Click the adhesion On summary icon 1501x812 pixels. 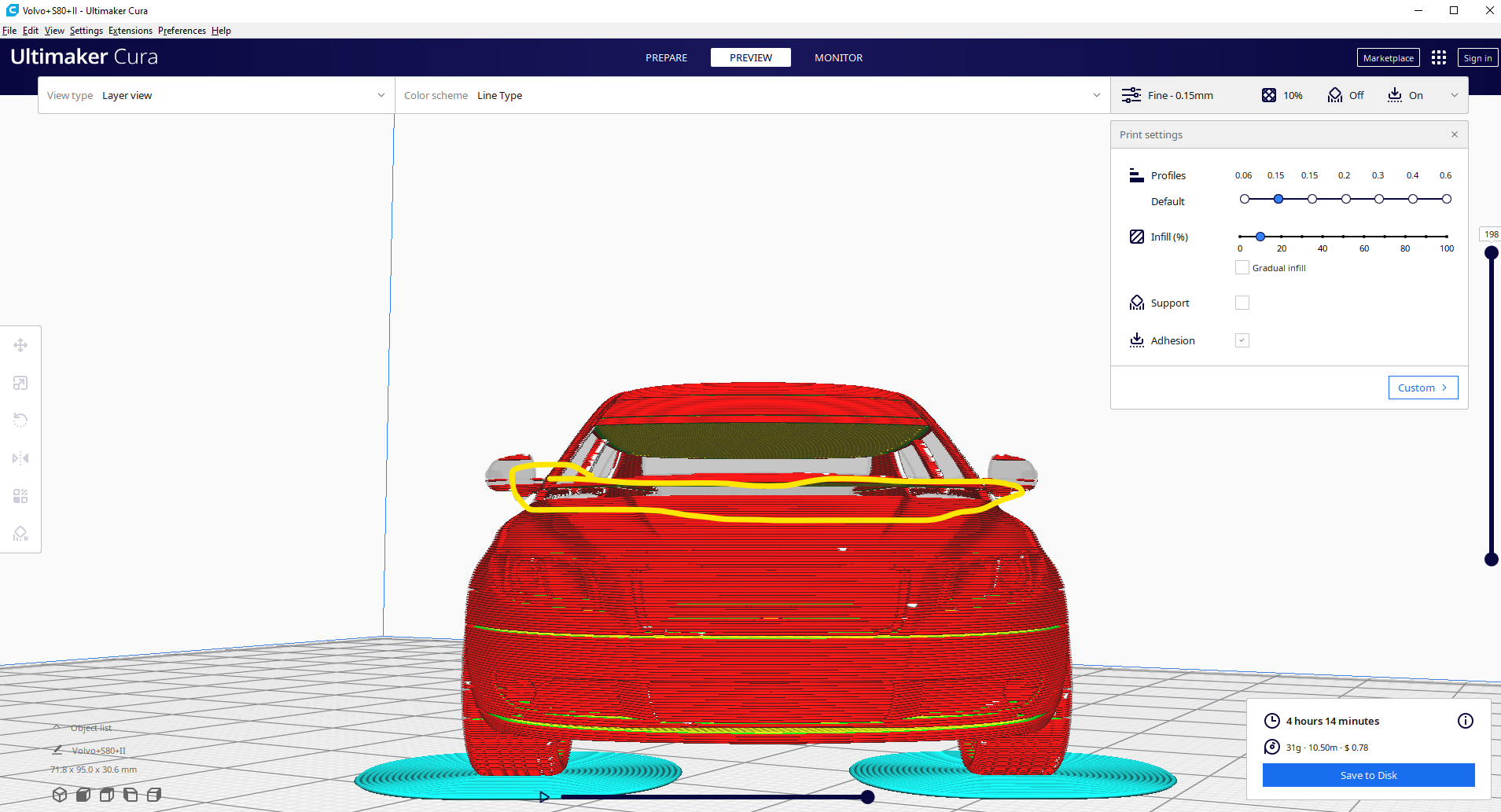1395,95
